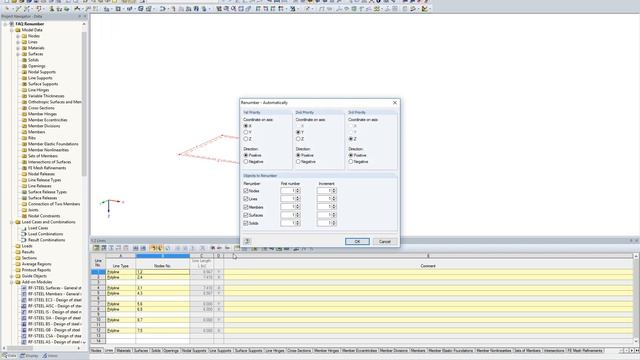This screenshot has height=360, width=640.
Task: Set 2nd Priority direction to Negative
Action: [x=298, y=162]
